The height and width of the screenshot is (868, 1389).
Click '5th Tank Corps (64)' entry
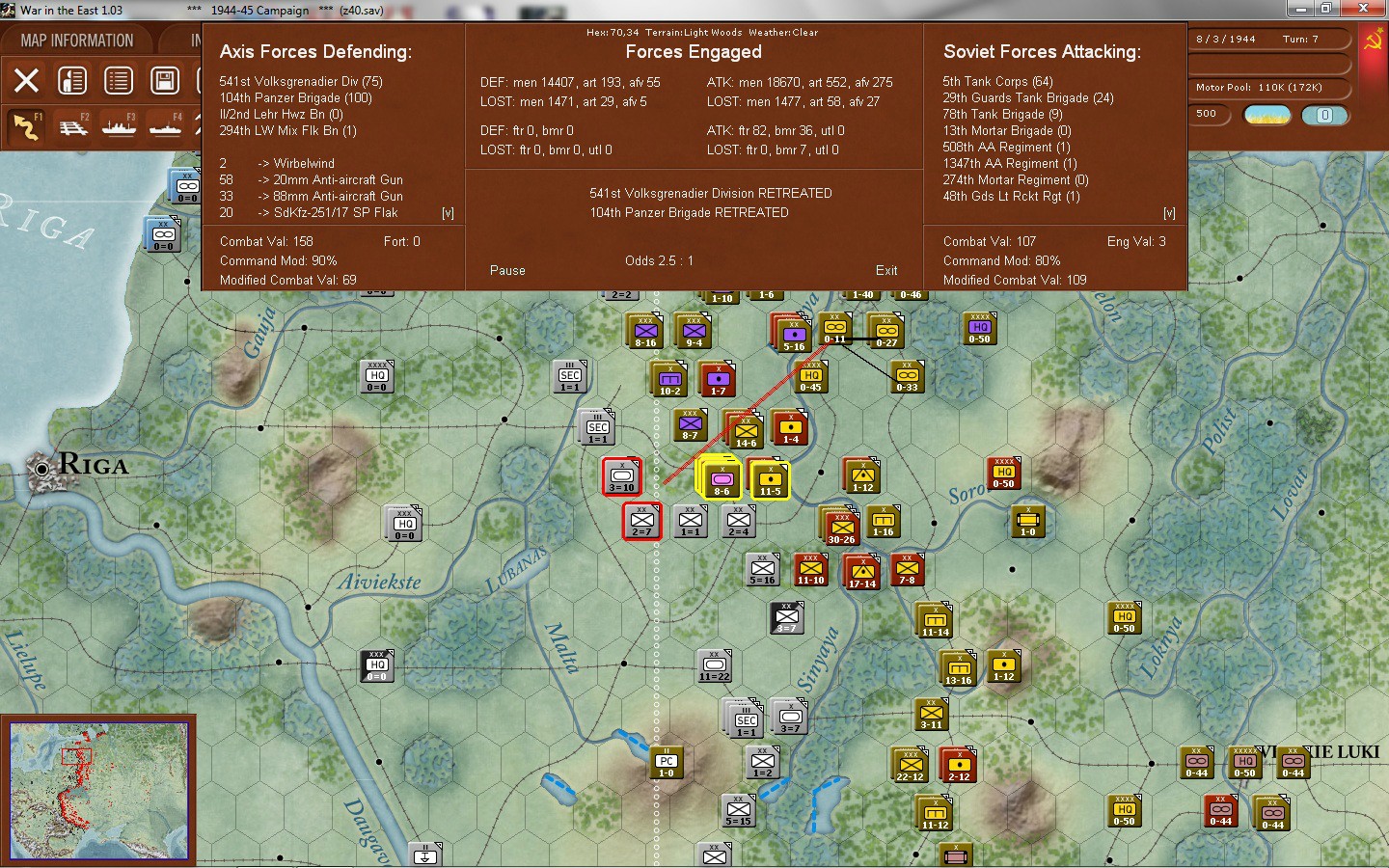[997, 82]
